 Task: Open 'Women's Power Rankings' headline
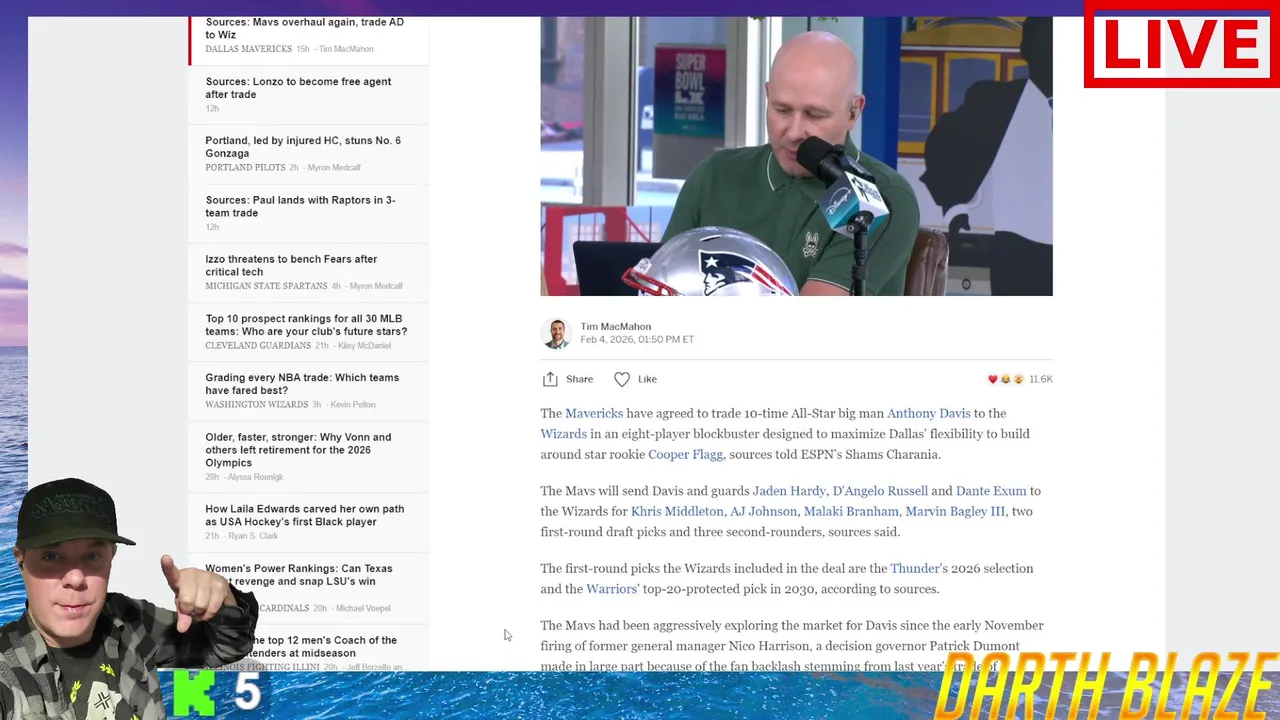coord(299,574)
